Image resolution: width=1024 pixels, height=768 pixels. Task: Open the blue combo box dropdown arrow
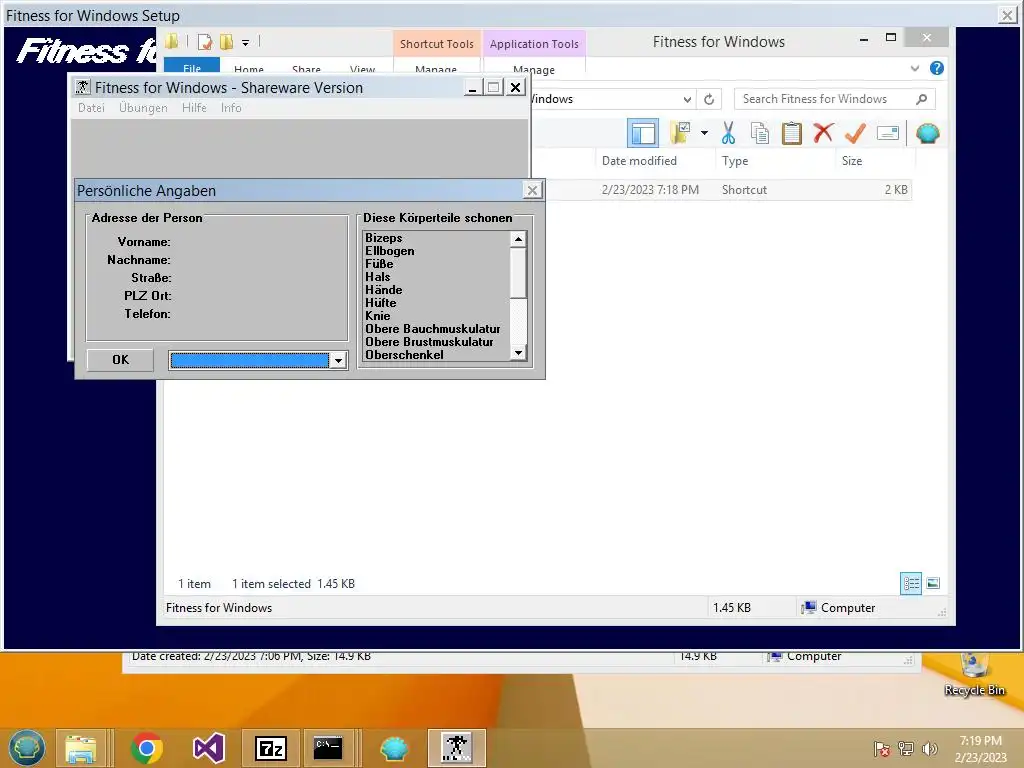tap(338, 360)
